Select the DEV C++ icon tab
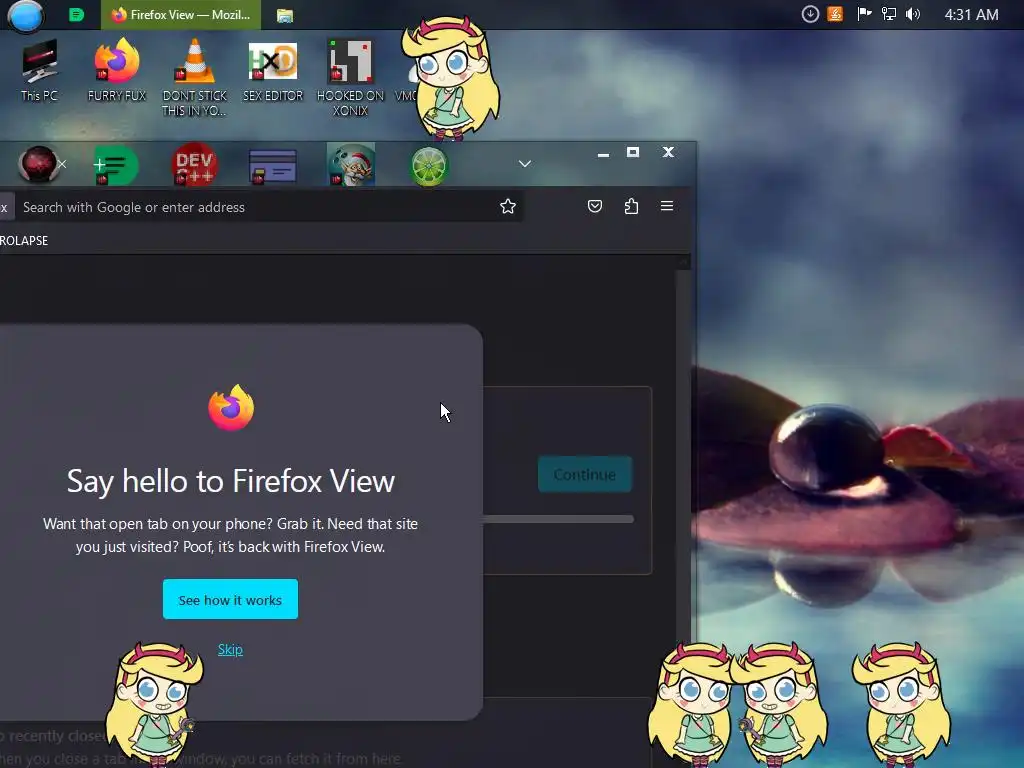Image resolution: width=1024 pixels, height=768 pixels. tap(195, 164)
